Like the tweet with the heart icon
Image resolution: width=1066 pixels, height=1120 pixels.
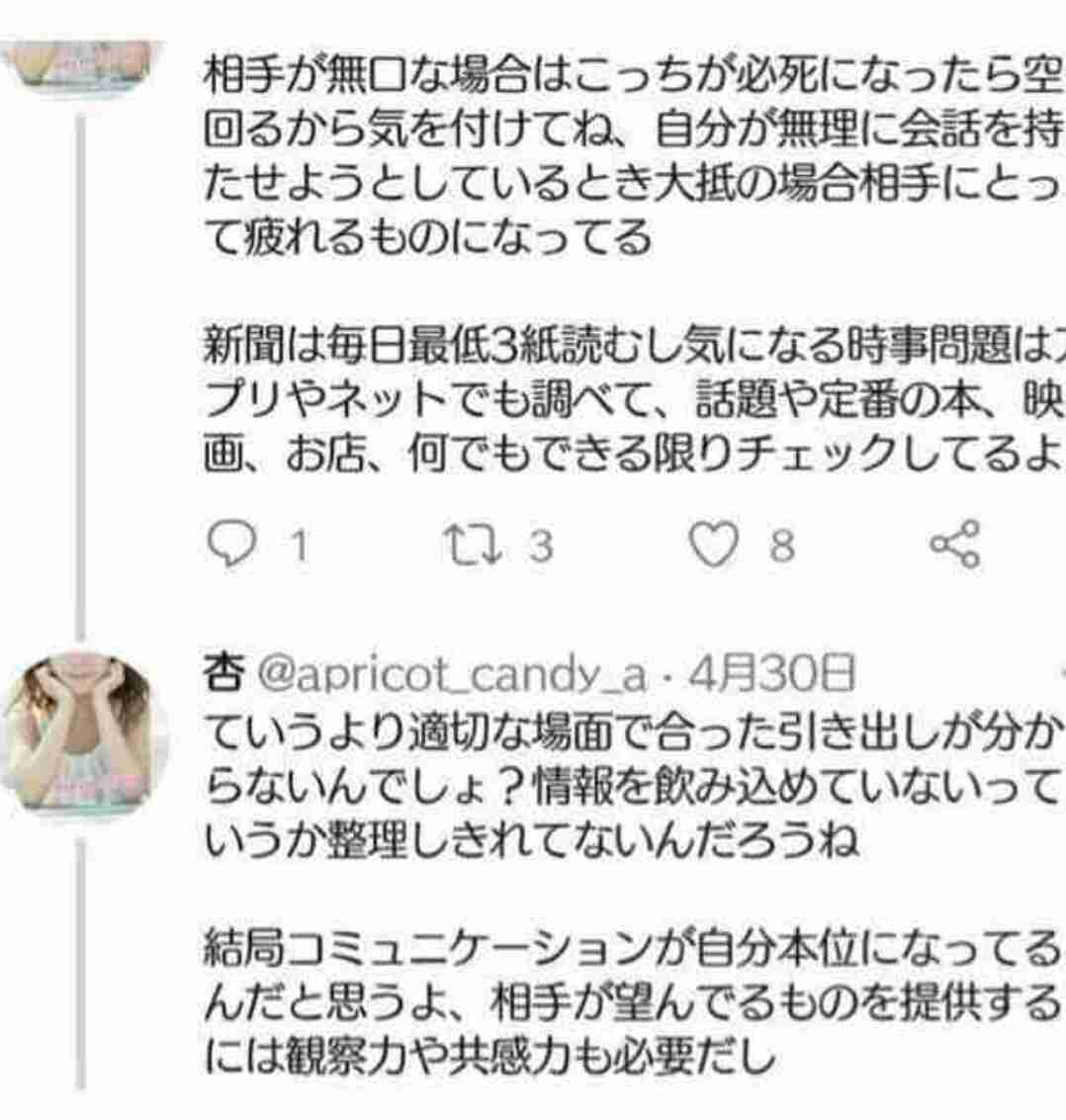coord(713,545)
